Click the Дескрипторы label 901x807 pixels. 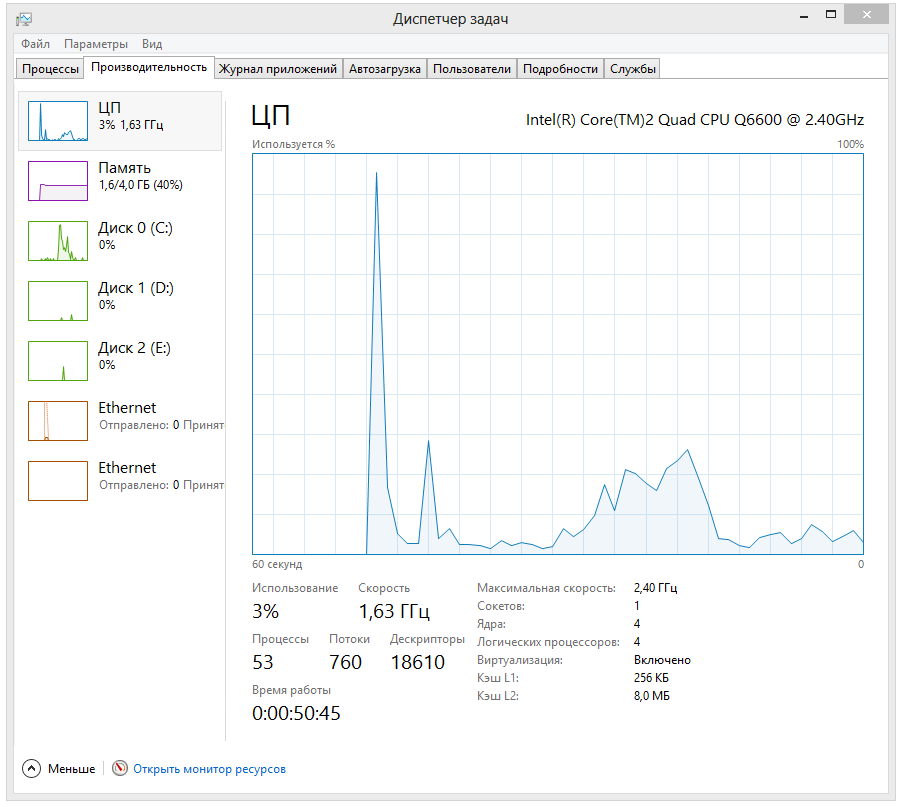pos(427,639)
